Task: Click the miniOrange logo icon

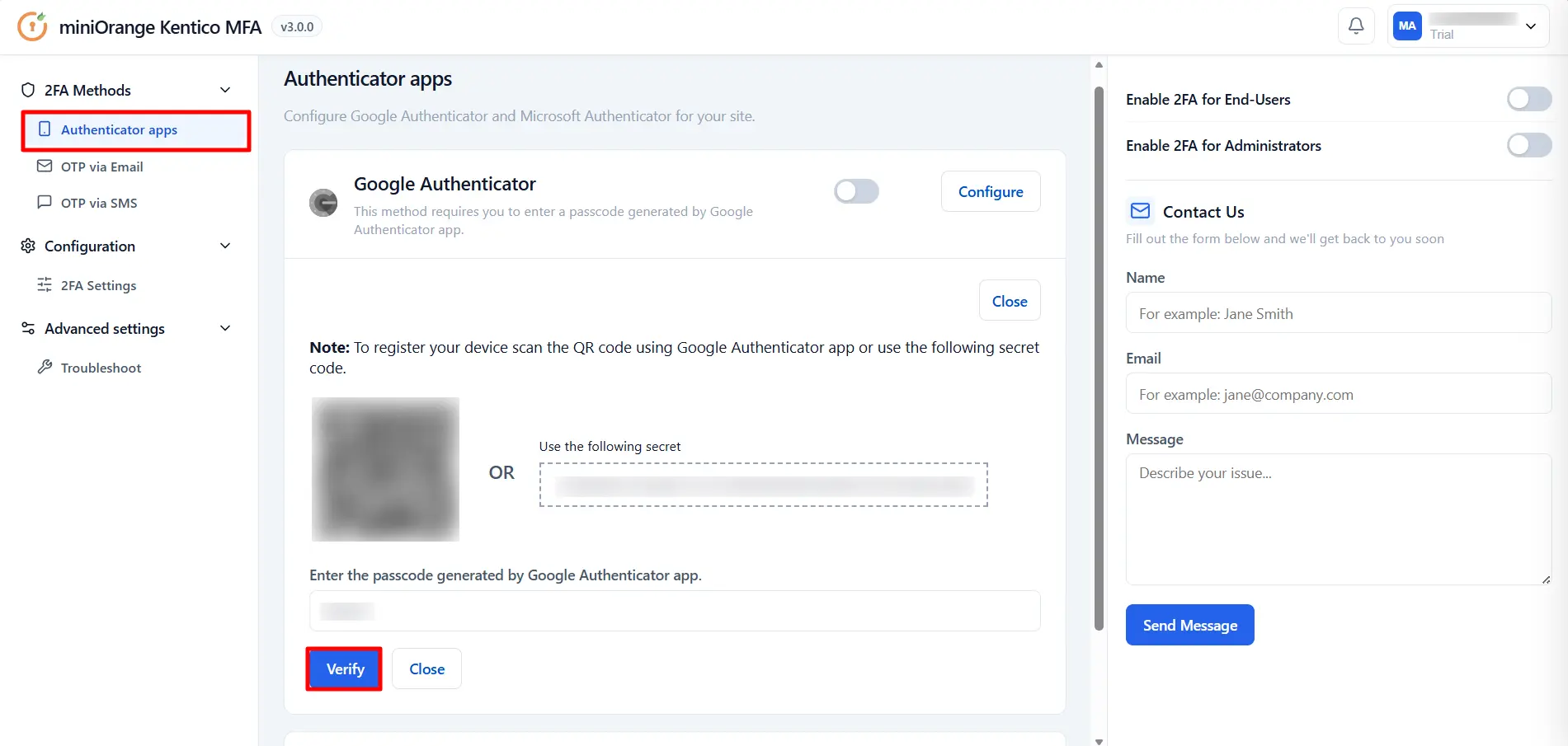Action: point(32,26)
